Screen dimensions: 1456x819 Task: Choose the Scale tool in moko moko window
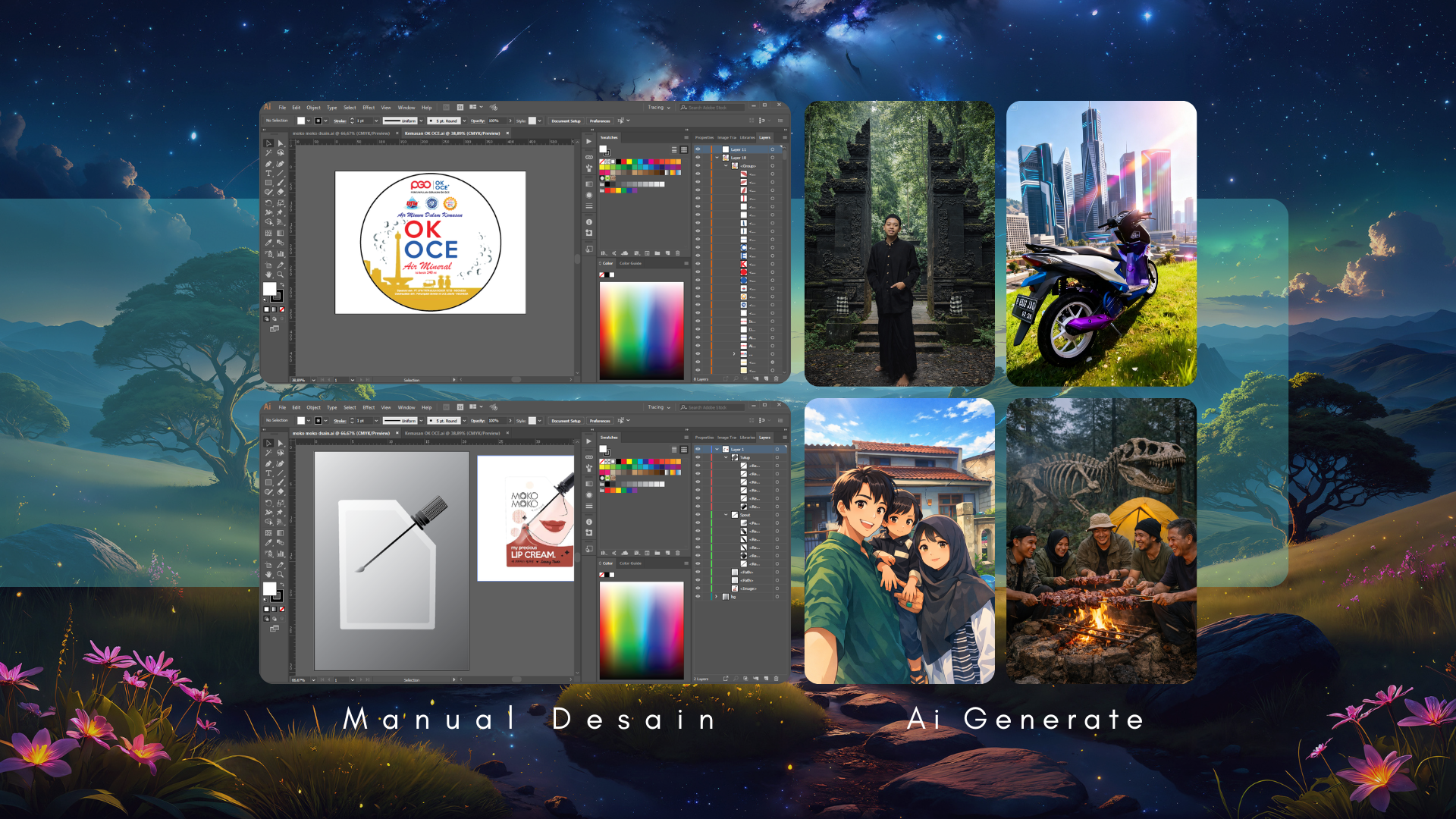coord(281,503)
